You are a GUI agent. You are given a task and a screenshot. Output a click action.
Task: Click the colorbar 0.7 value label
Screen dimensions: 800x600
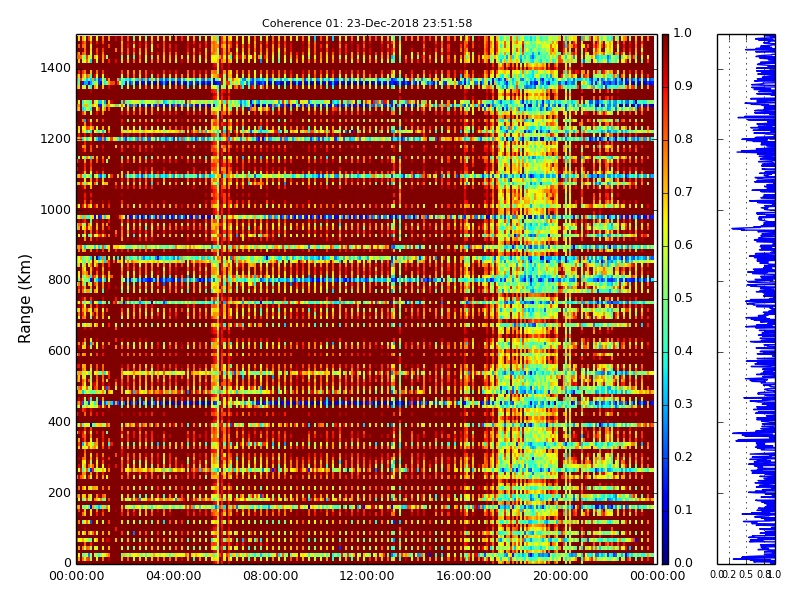tap(682, 192)
